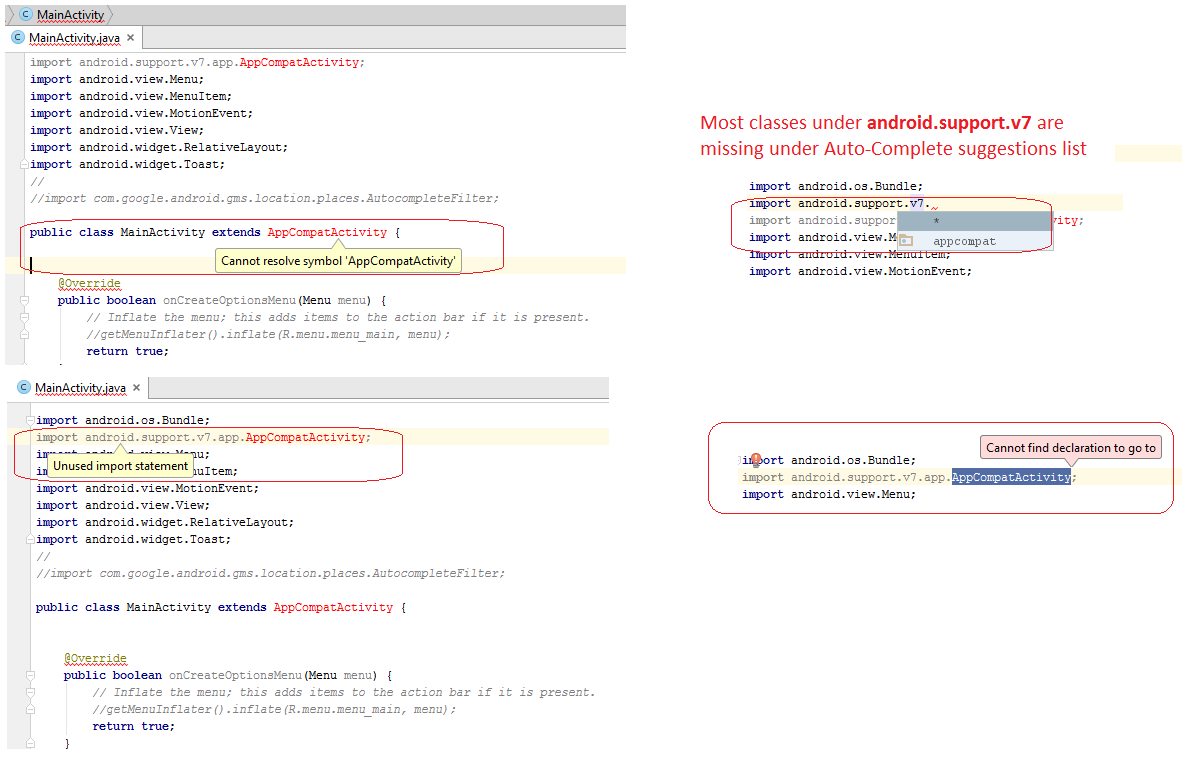Screen dimensions: 1182x757
Task: Click "import android.widget.RelativeLayout;" in the lower editor
Action: (x=165, y=522)
